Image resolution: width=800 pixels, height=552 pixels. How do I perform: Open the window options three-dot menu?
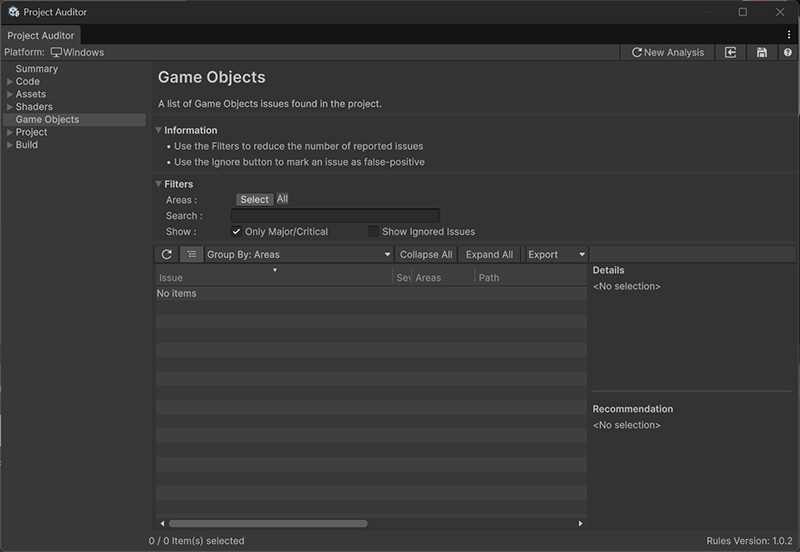click(x=789, y=35)
